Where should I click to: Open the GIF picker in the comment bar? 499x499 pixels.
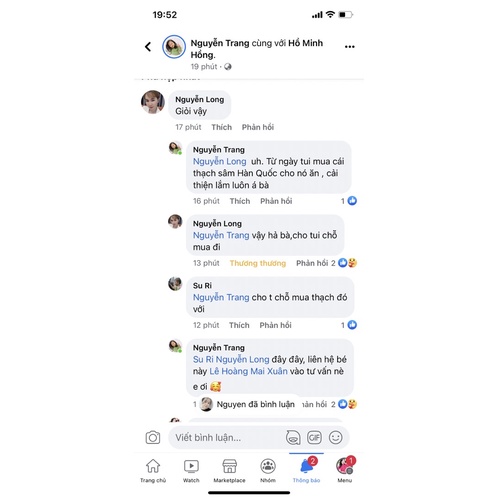tap(314, 437)
